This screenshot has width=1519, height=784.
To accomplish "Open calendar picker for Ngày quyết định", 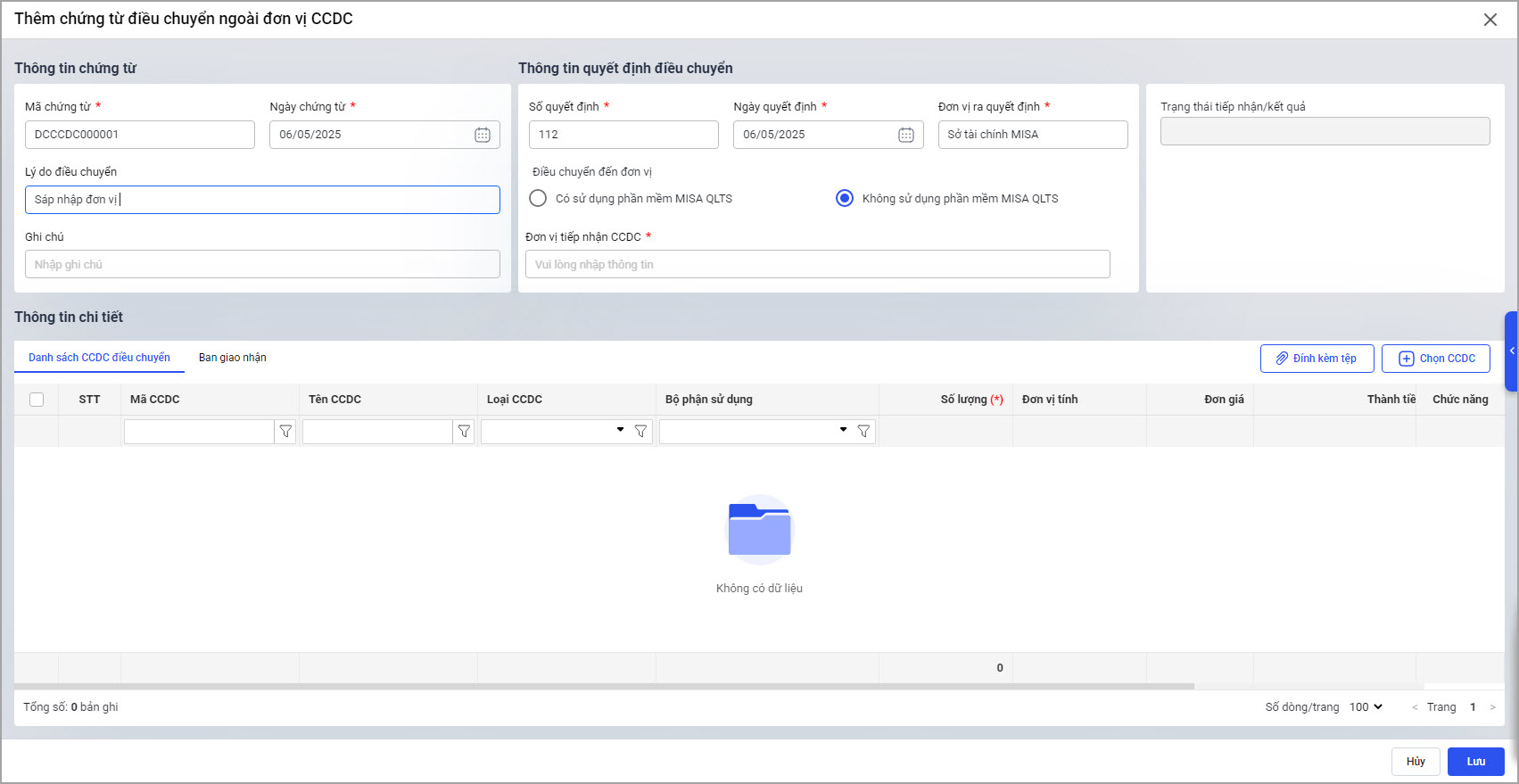I will [x=905, y=135].
